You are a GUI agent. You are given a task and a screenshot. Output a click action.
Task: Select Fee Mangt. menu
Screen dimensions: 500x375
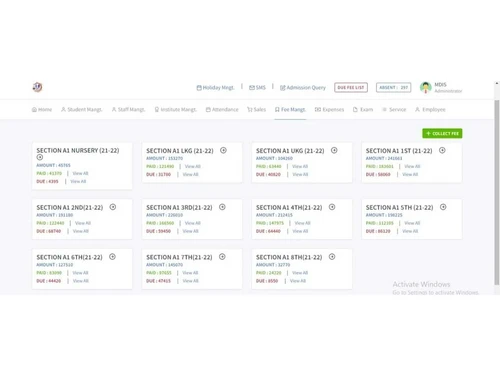(290, 109)
